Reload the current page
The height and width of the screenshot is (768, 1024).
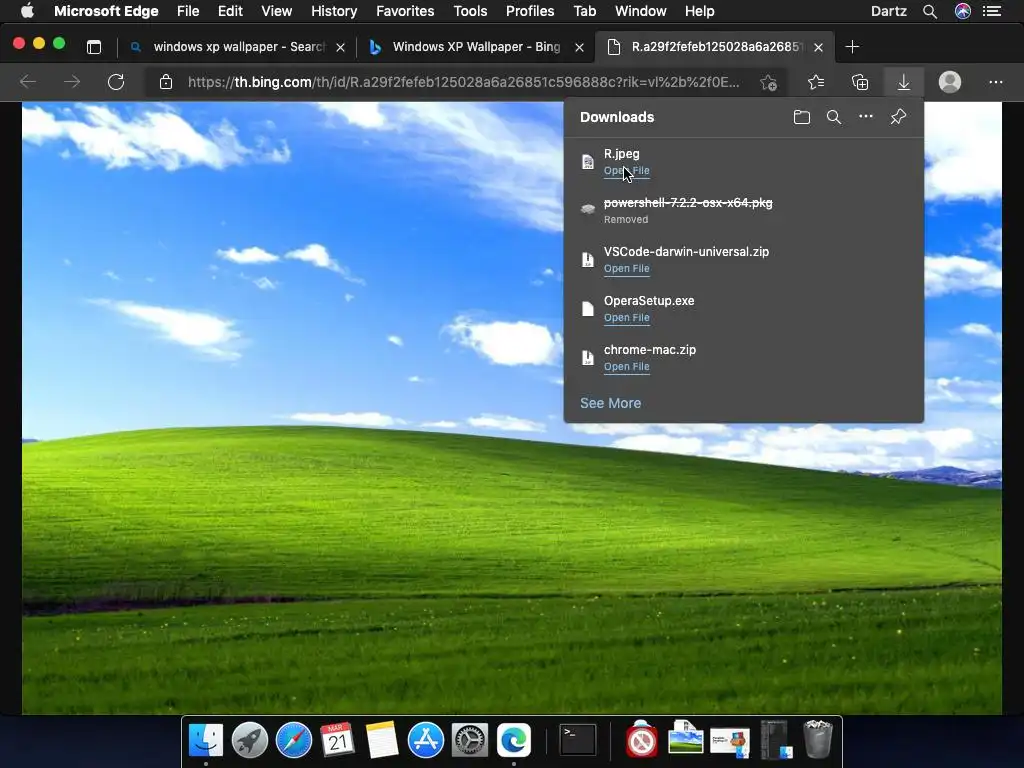(116, 82)
